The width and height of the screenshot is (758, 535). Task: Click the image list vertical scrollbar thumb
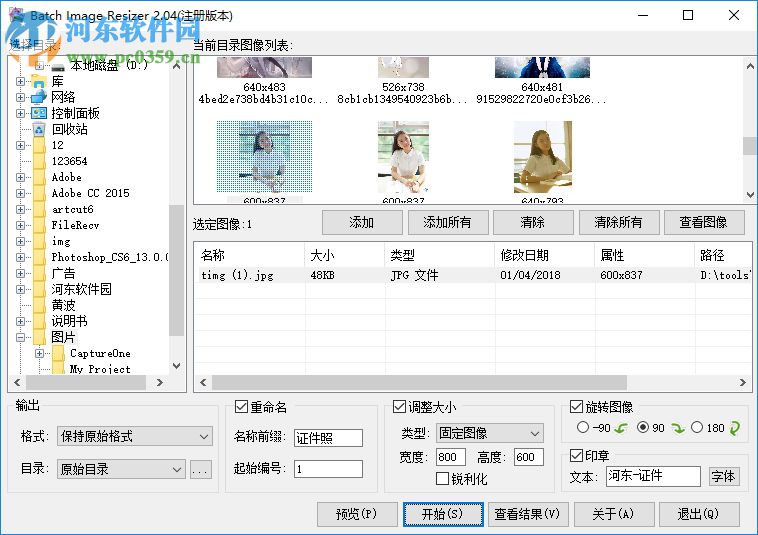pyautogui.click(x=750, y=145)
